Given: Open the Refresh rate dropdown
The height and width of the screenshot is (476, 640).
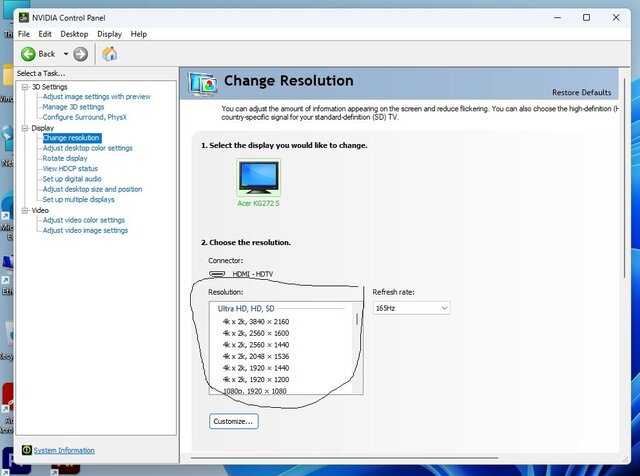Looking at the screenshot, I should coord(411,308).
